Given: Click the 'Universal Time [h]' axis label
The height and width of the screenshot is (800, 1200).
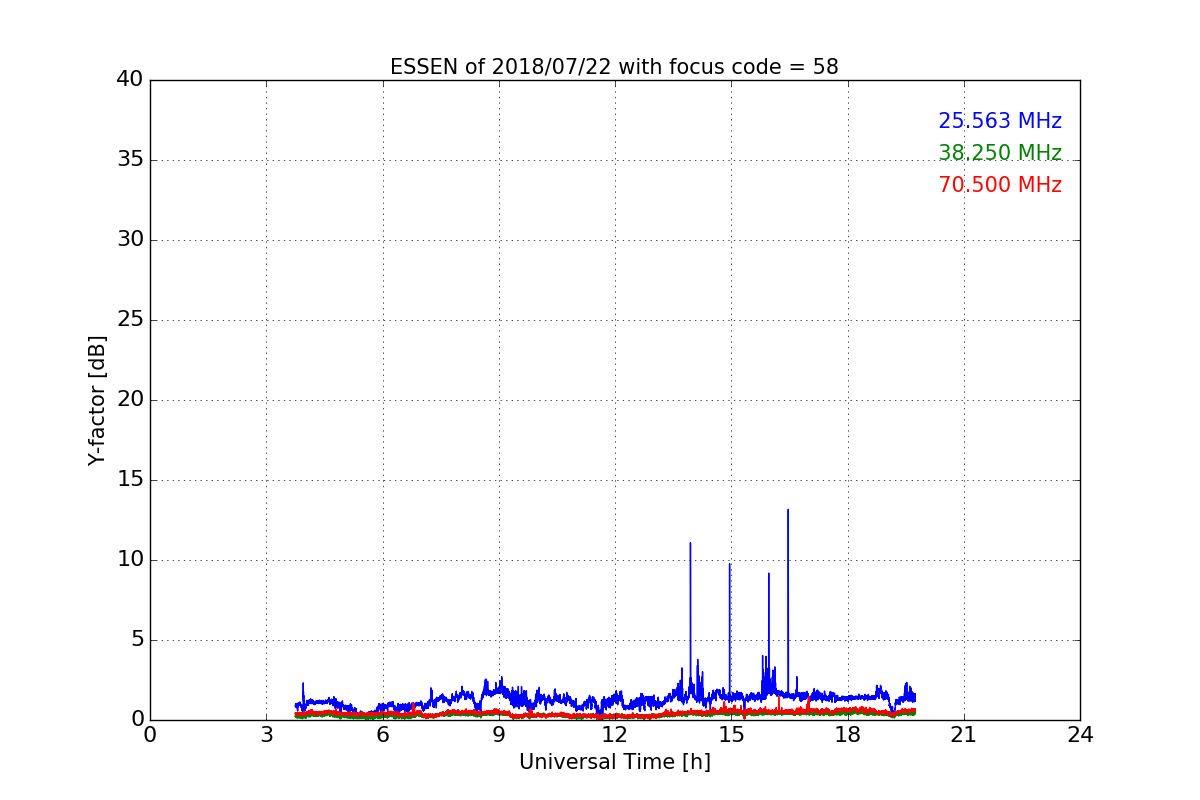Looking at the screenshot, I should click(614, 762).
